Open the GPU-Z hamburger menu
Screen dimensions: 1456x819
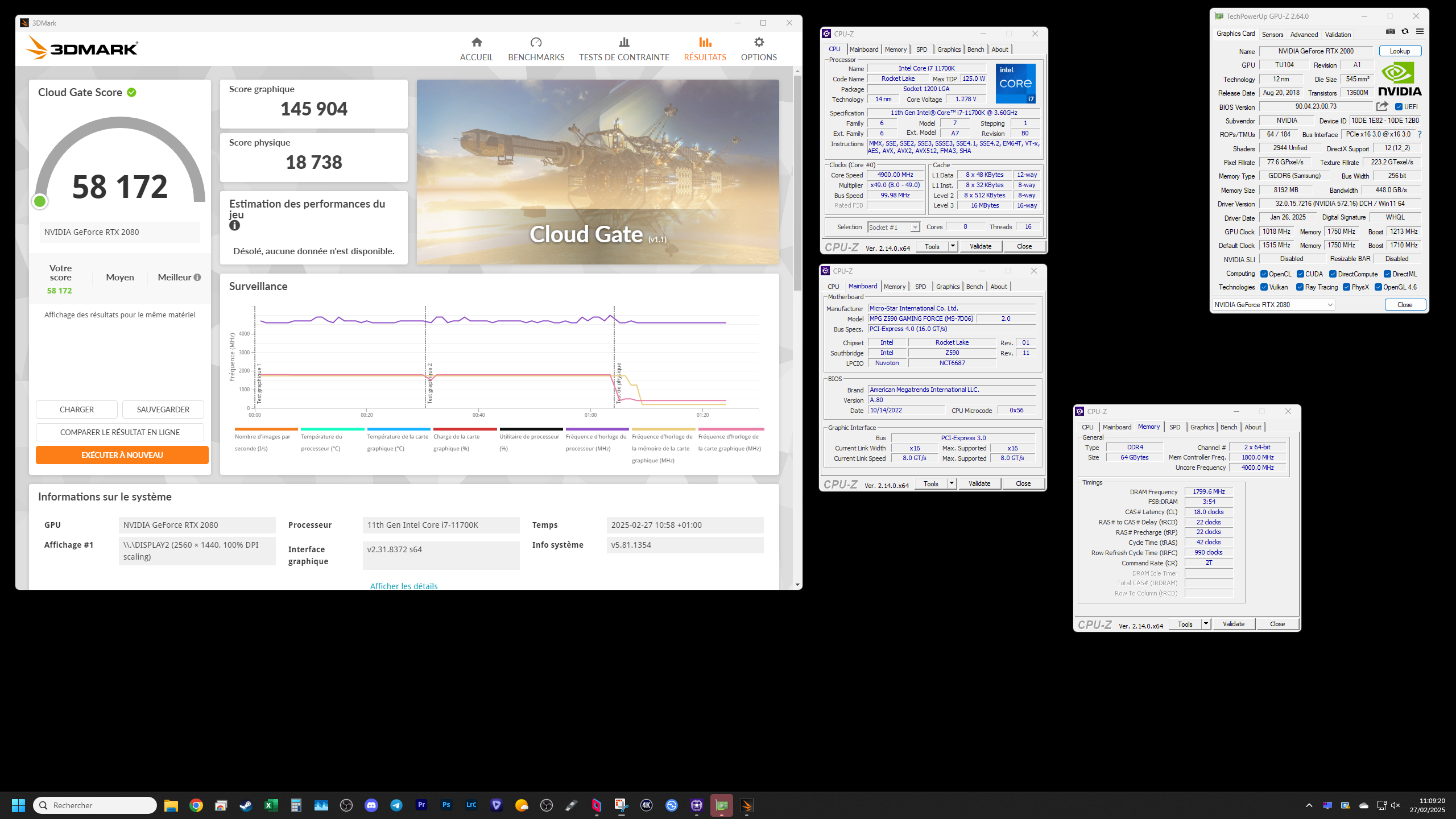(x=1420, y=32)
